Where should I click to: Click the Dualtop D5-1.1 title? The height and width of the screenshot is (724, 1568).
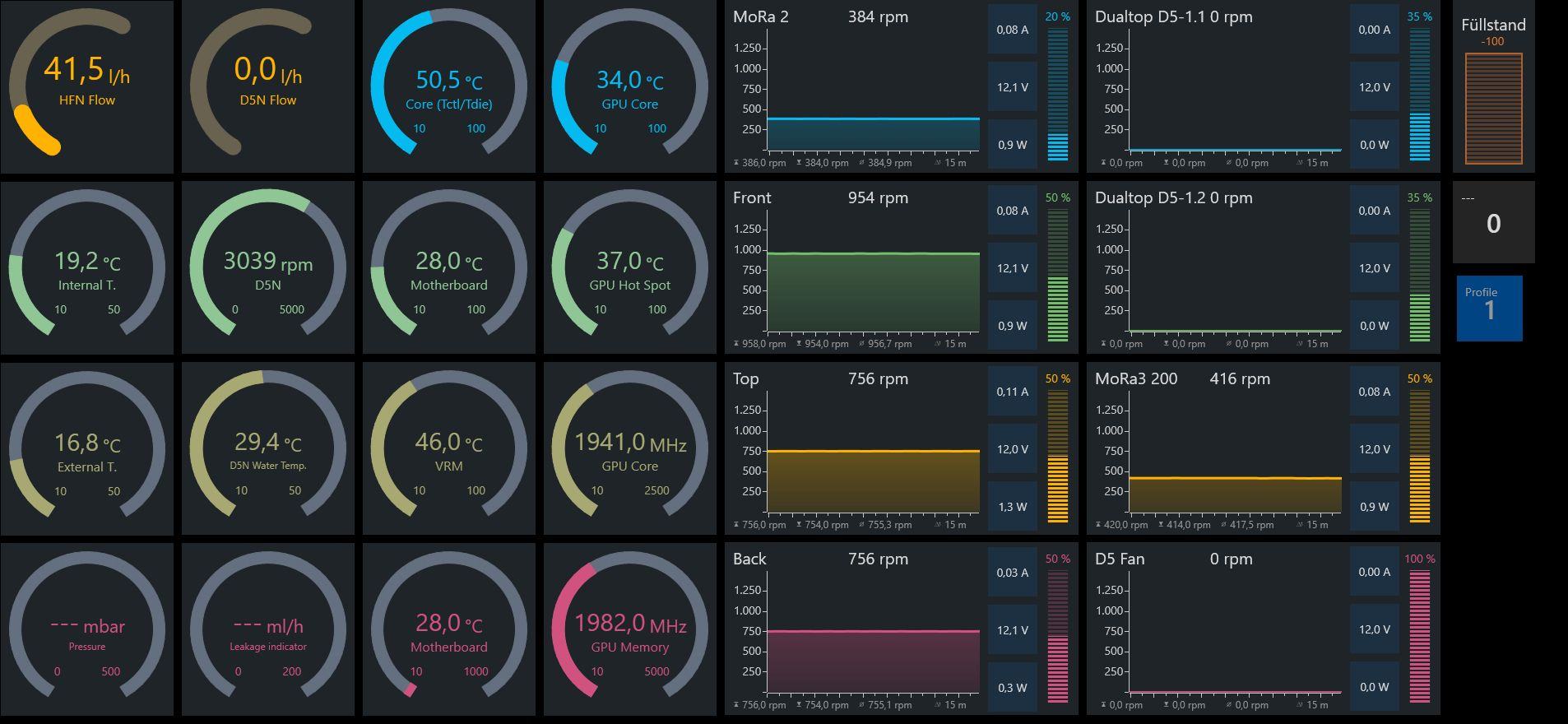(1150, 17)
